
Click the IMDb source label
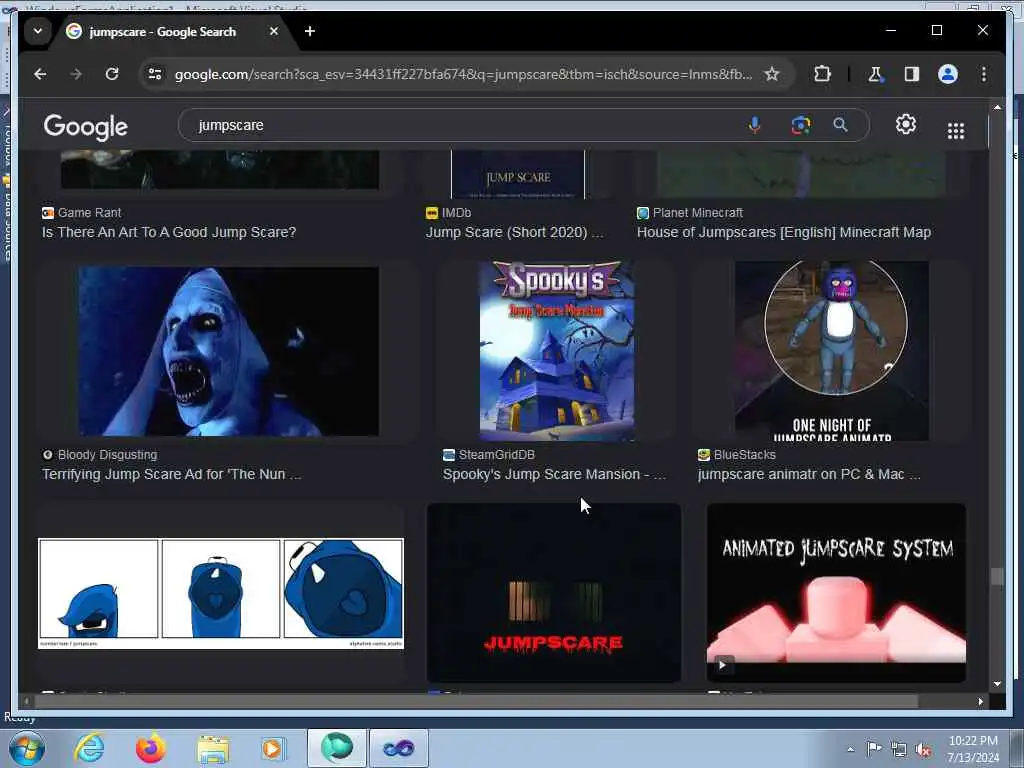click(449, 213)
